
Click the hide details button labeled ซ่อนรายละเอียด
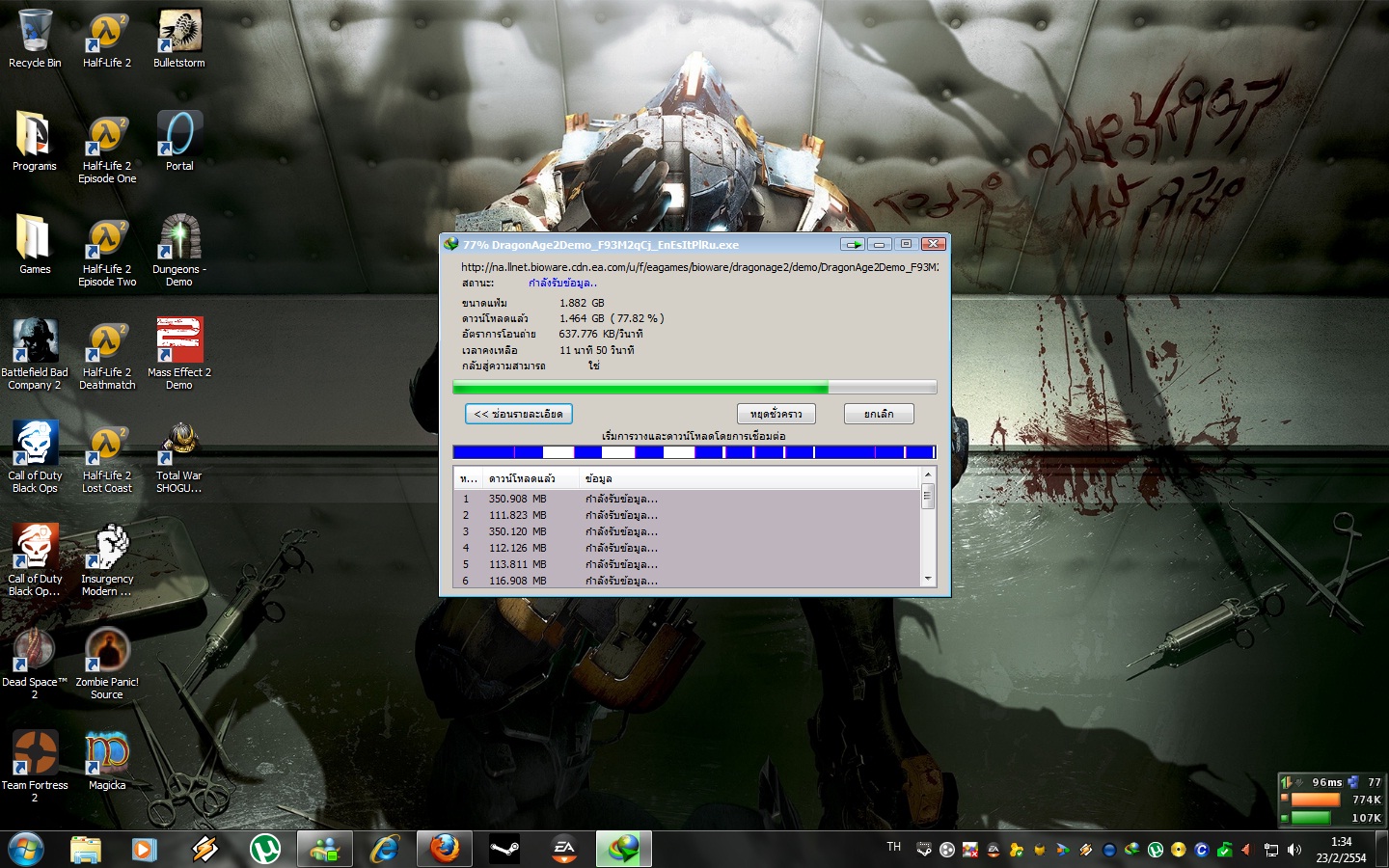coord(519,414)
